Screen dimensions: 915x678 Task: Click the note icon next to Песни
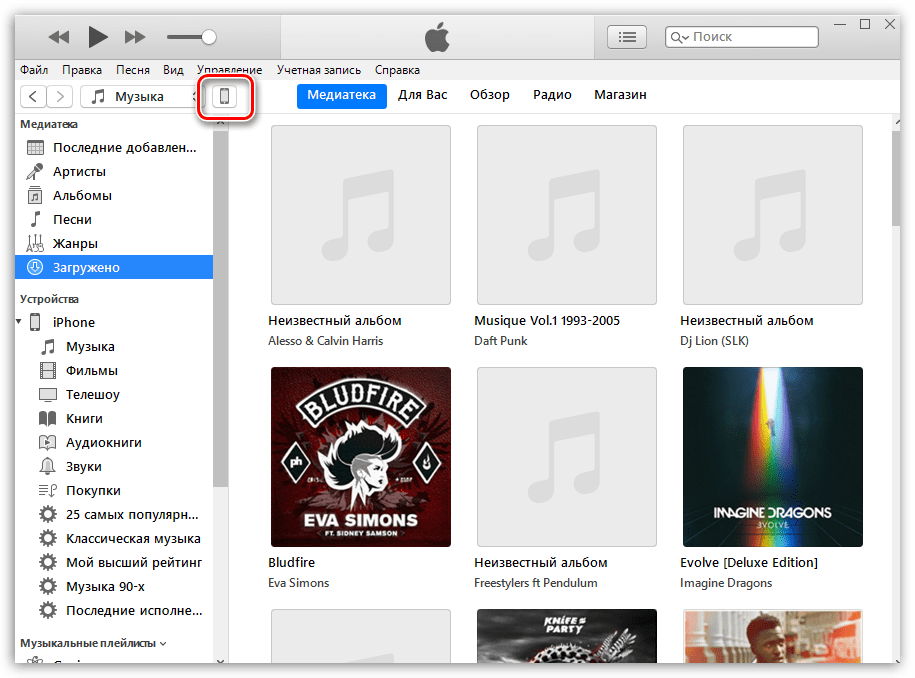pyautogui.click(x=36, y=219)
